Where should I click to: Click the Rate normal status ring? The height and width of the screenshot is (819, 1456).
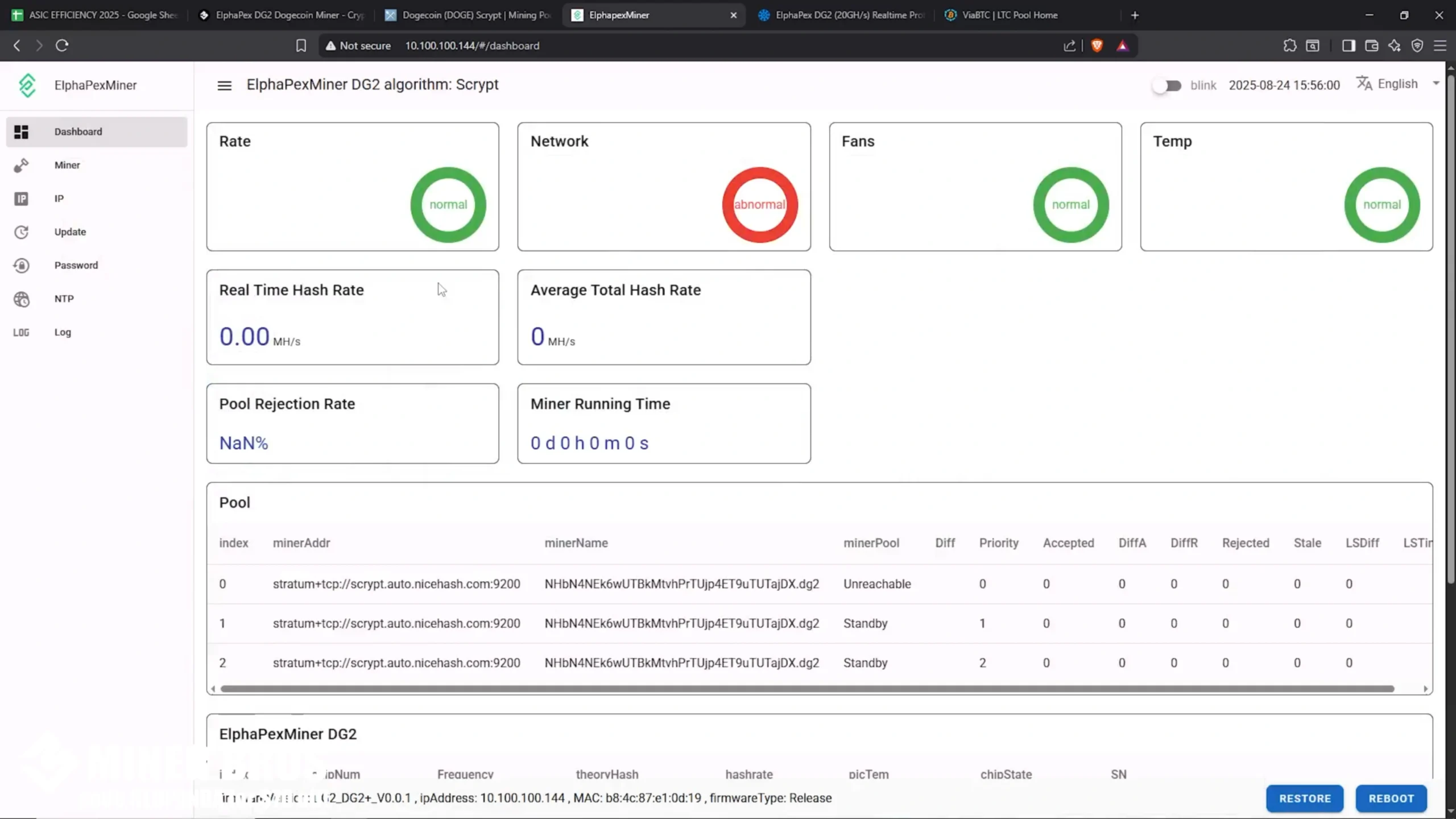tap(448, 205)
